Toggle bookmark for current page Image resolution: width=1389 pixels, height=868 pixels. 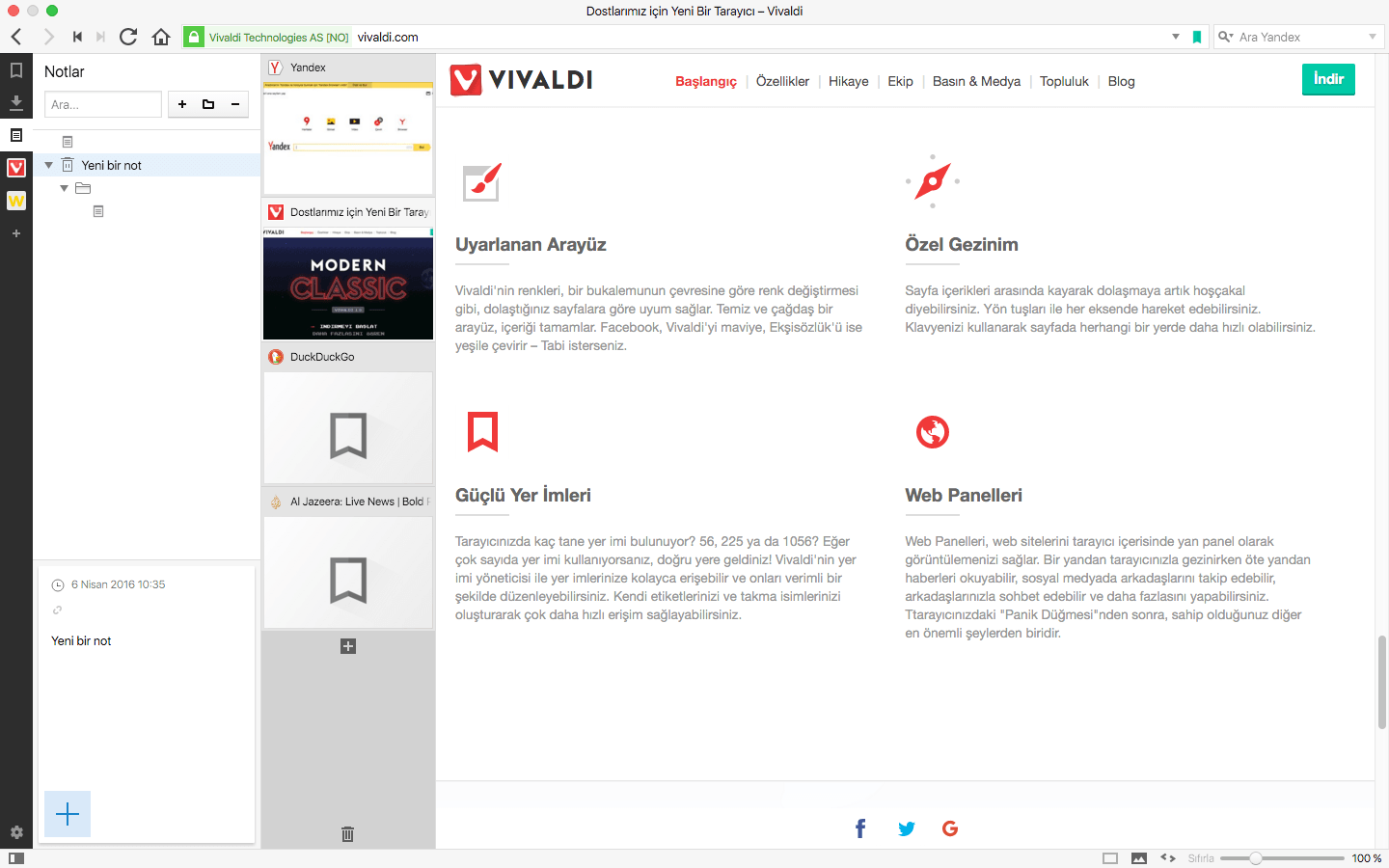[x=1197, y=37]
